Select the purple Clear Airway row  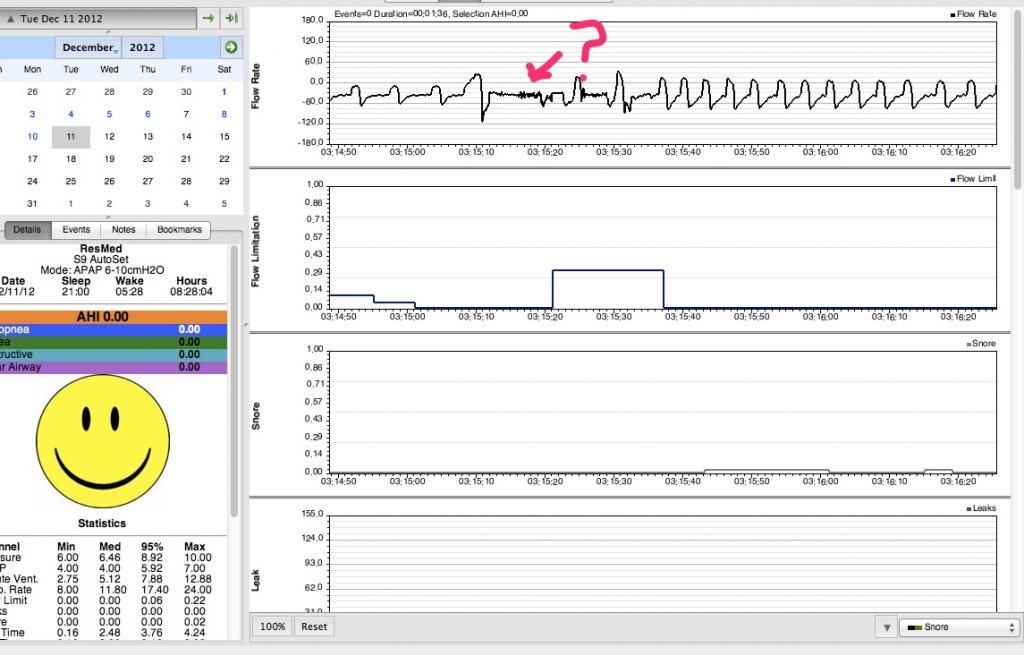(114, 367)
